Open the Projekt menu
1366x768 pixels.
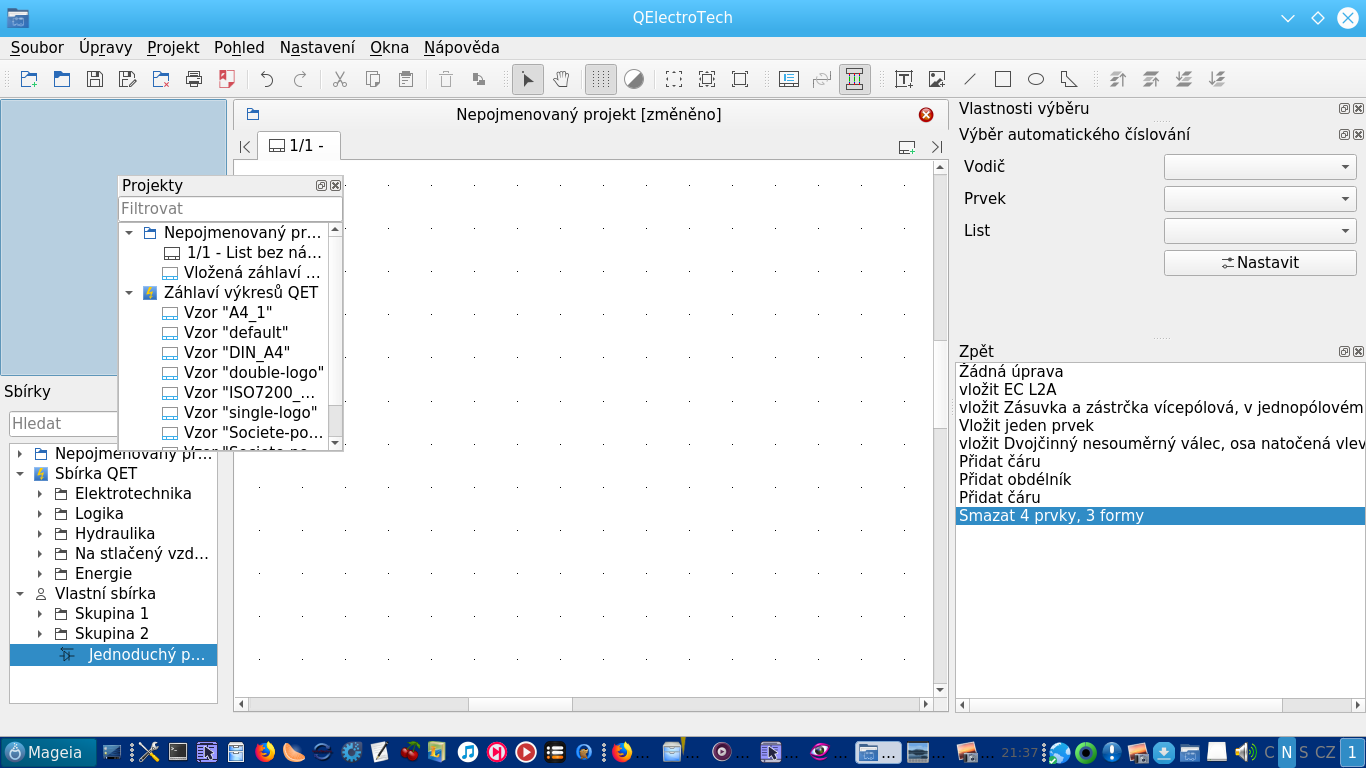173,47
